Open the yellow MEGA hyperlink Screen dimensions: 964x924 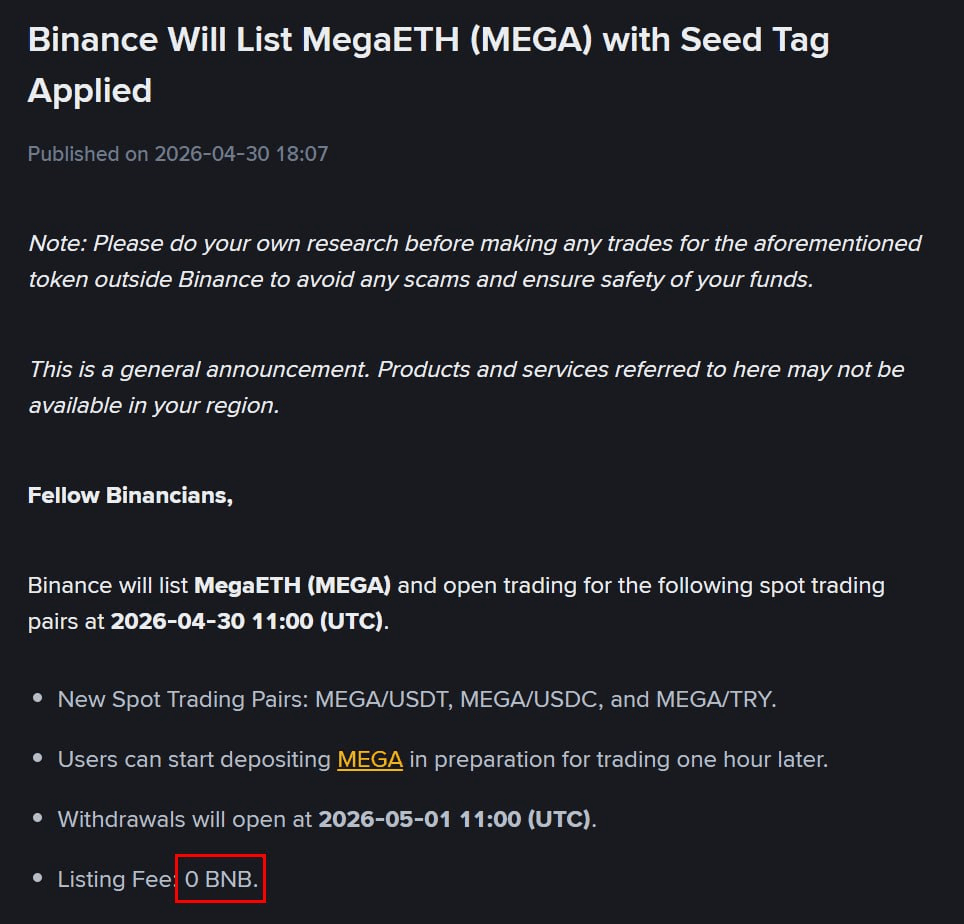pyautogui.click(x=370, y=759)
